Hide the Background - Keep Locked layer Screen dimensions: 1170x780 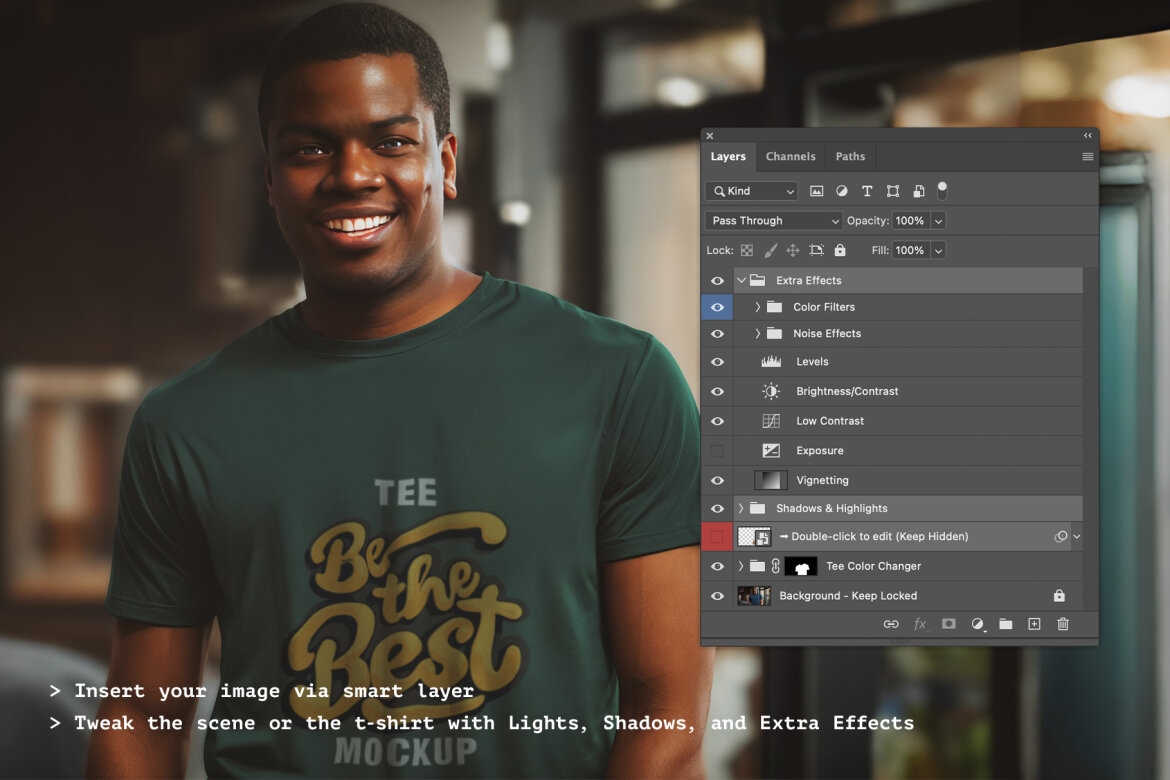pyautogui.click(x=717, y=595)
